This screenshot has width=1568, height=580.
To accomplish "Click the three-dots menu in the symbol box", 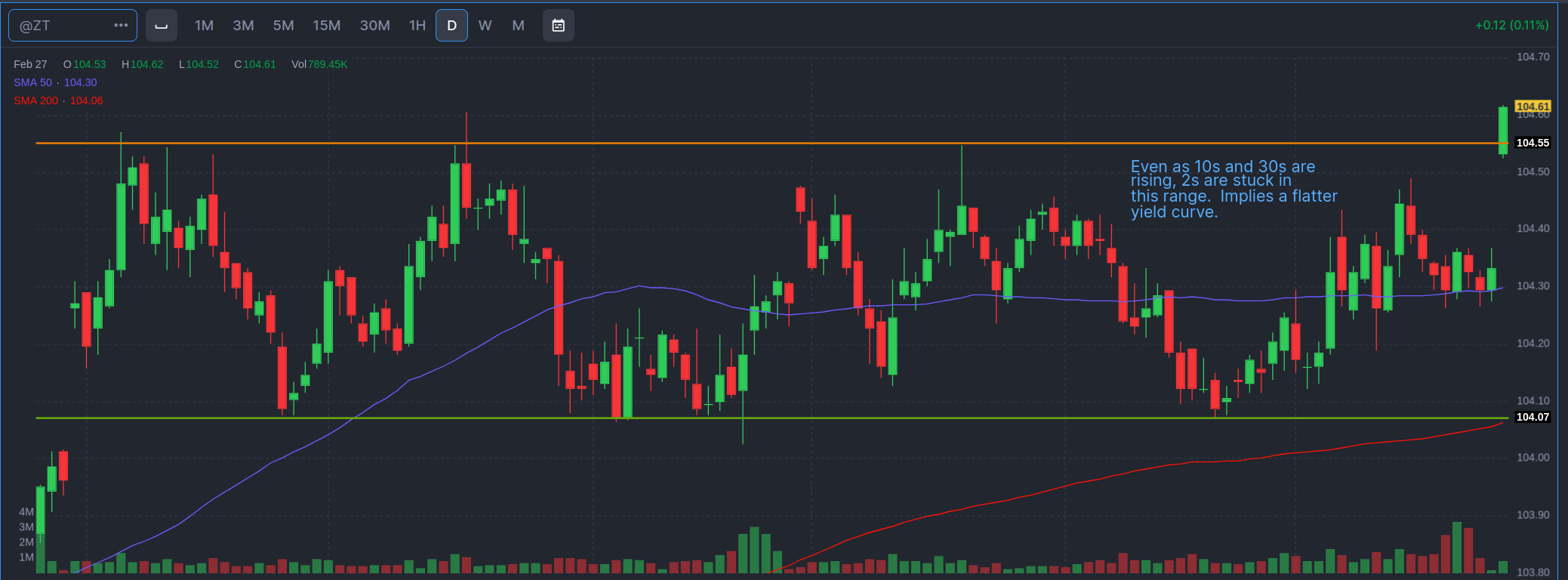I will pos(121,25).
